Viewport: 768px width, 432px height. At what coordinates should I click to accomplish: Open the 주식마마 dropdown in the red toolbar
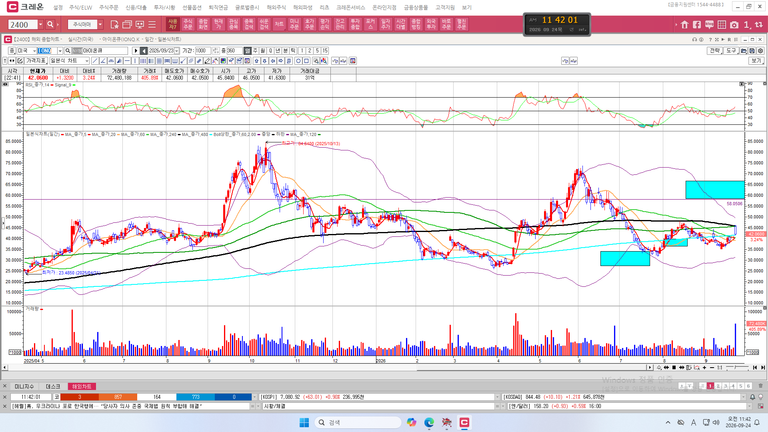(x=100, y=24)
